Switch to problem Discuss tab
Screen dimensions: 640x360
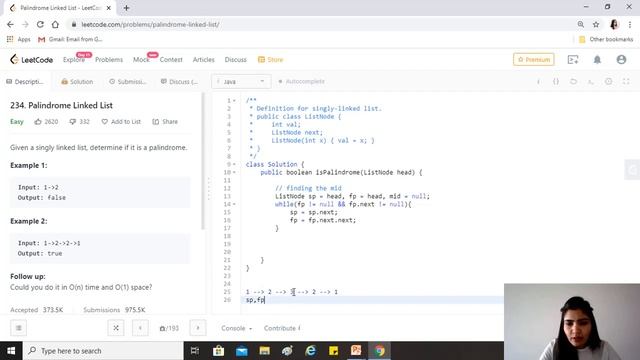click(x=179, y=82)
